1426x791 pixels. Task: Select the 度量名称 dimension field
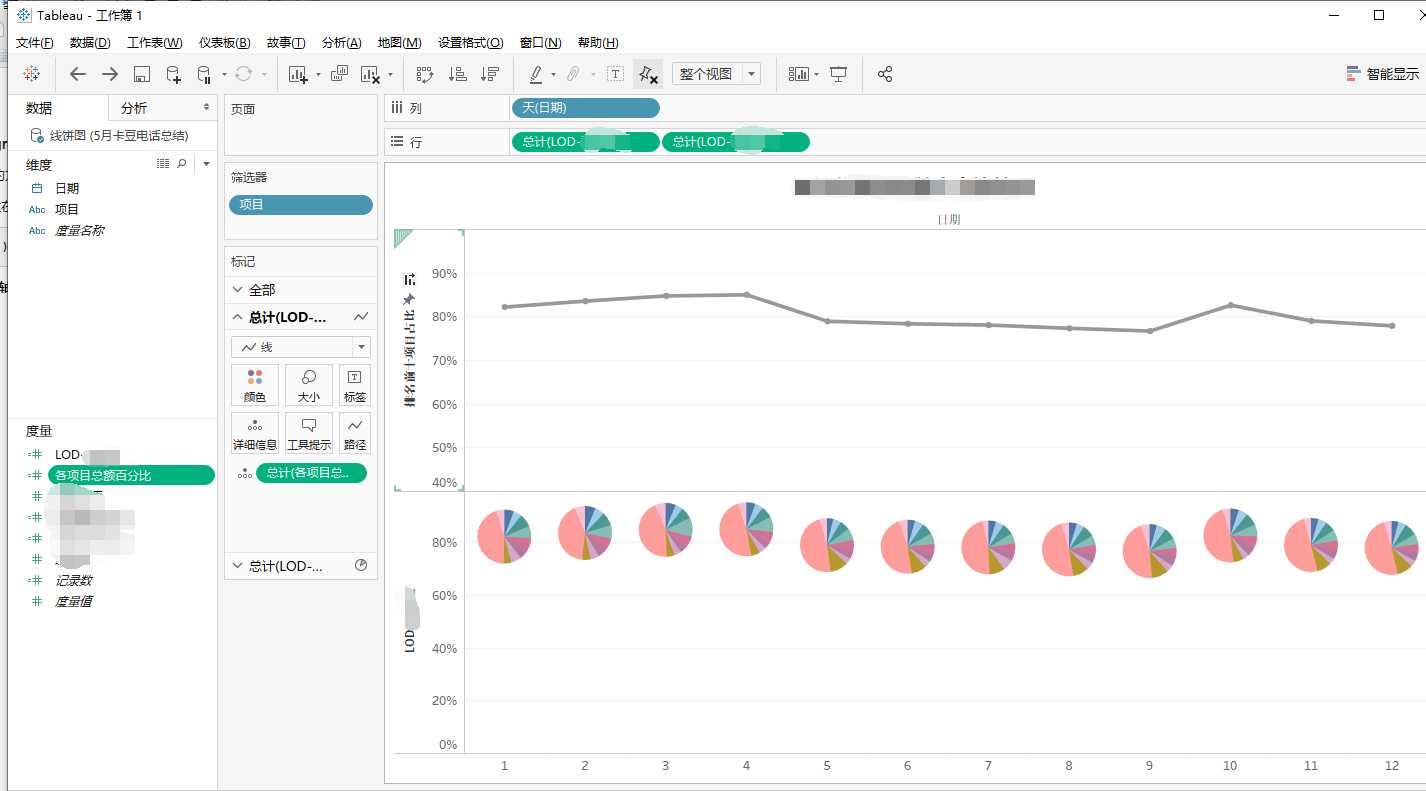[79, 230]
